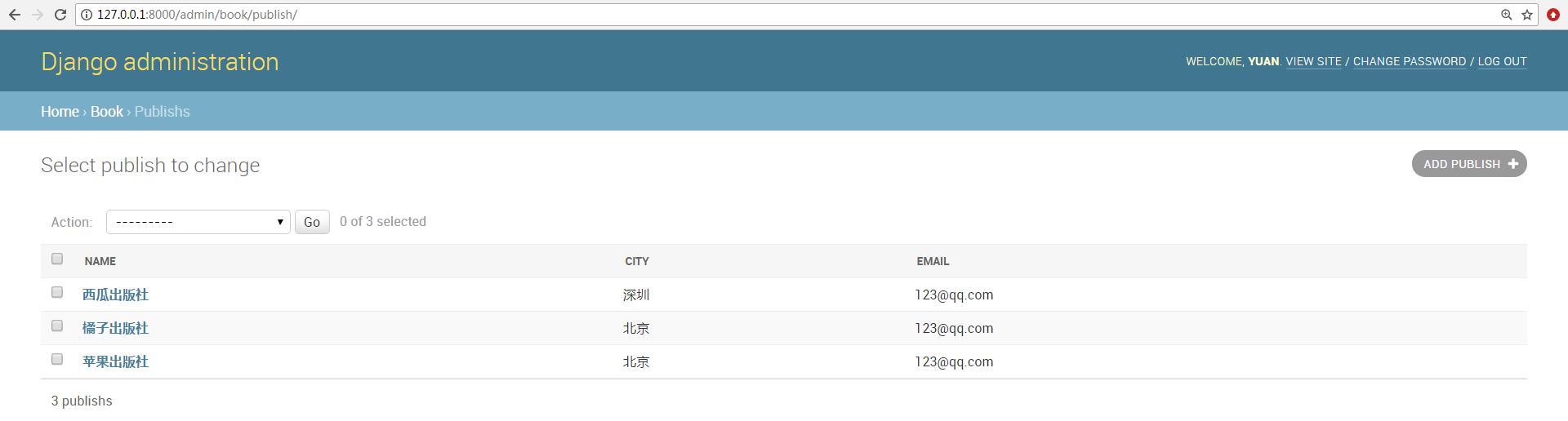
Task: Open the Book breadcrumb link
Action: tap(107, 112)
